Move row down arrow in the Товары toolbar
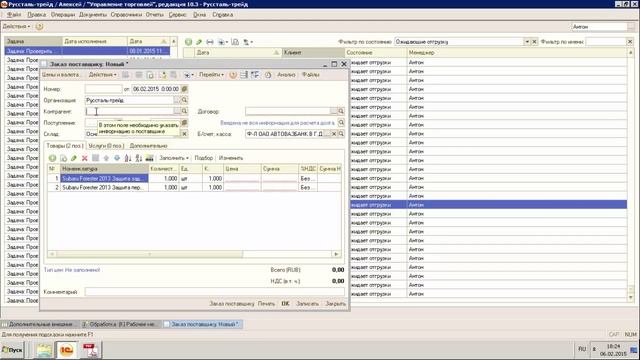 tap(117, 158)
